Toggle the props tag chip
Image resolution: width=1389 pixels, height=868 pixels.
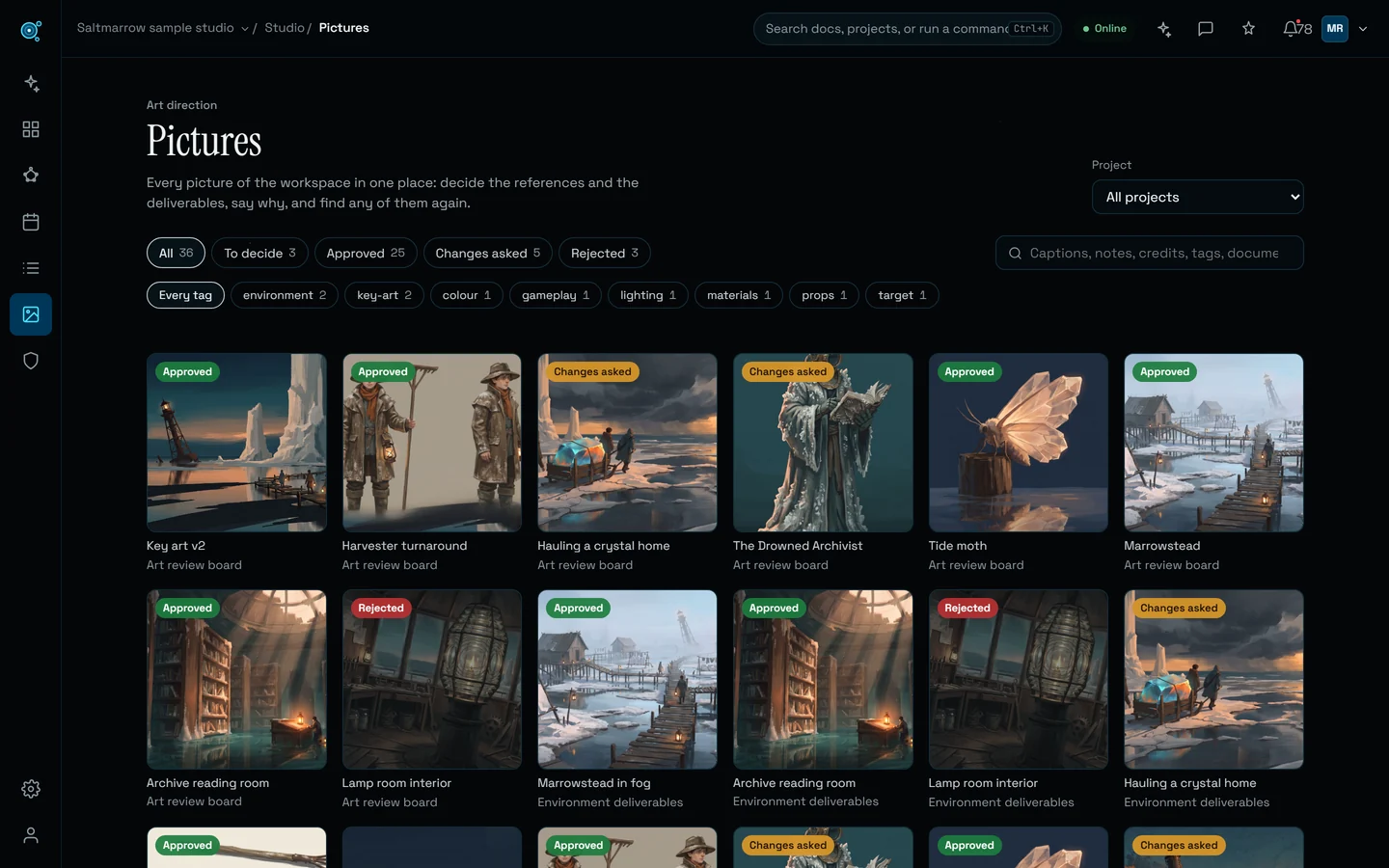click(x=824, y=295)
